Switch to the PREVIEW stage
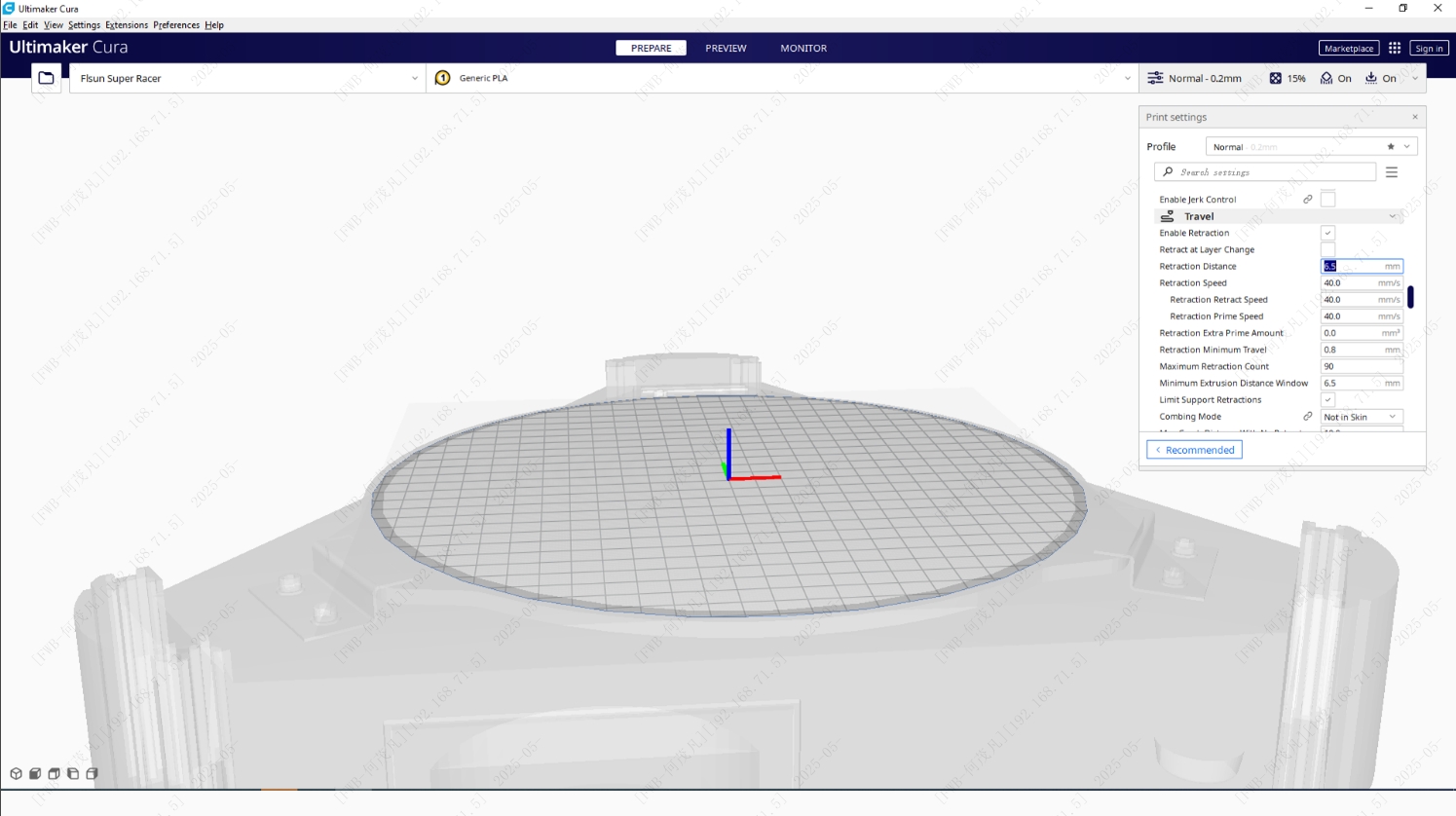This screenshot has height=816, width=1456. (x=726, y=48)
